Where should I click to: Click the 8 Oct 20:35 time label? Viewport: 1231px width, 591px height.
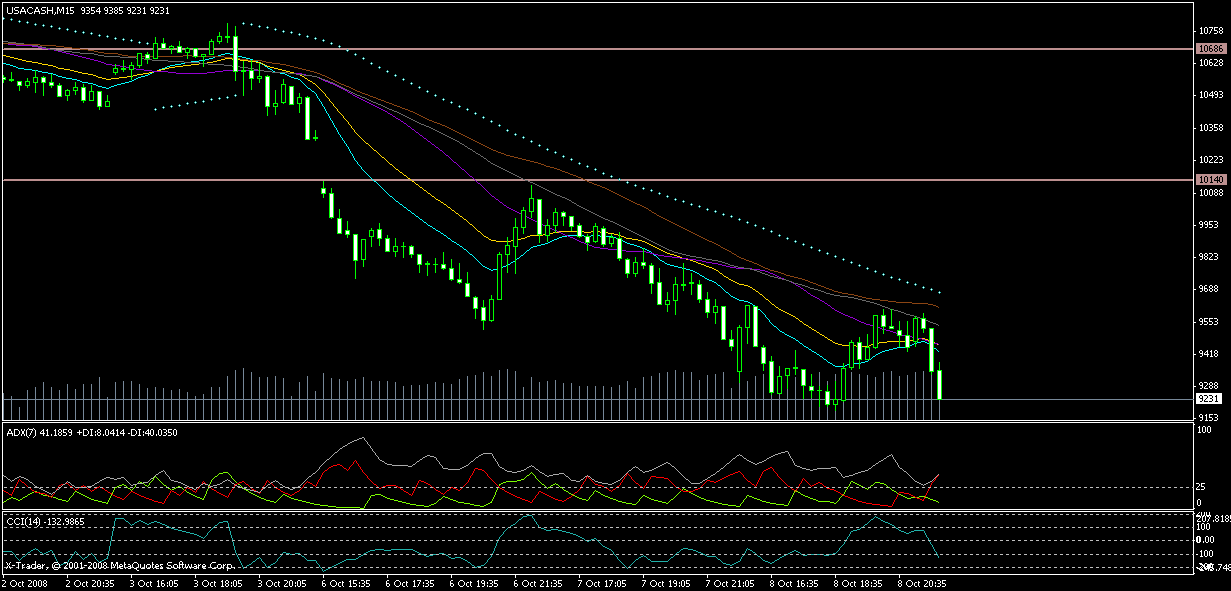(x=921, y=582)
